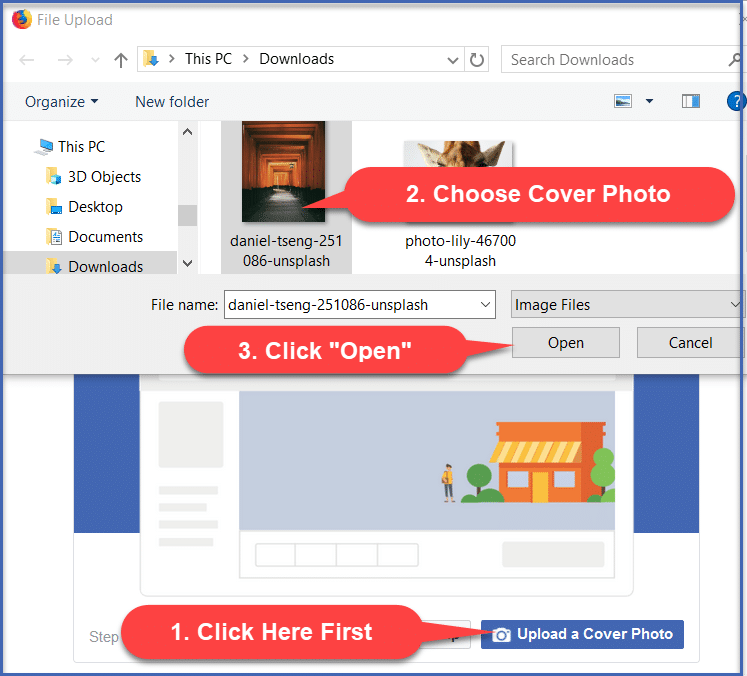
Task: Click the This PC computer icon
Action: (x=44, y=147)
